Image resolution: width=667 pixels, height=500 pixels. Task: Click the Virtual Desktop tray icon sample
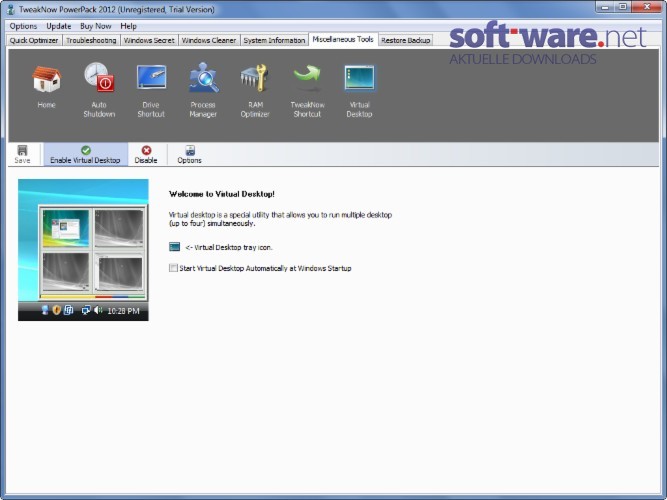pos(174,247)
